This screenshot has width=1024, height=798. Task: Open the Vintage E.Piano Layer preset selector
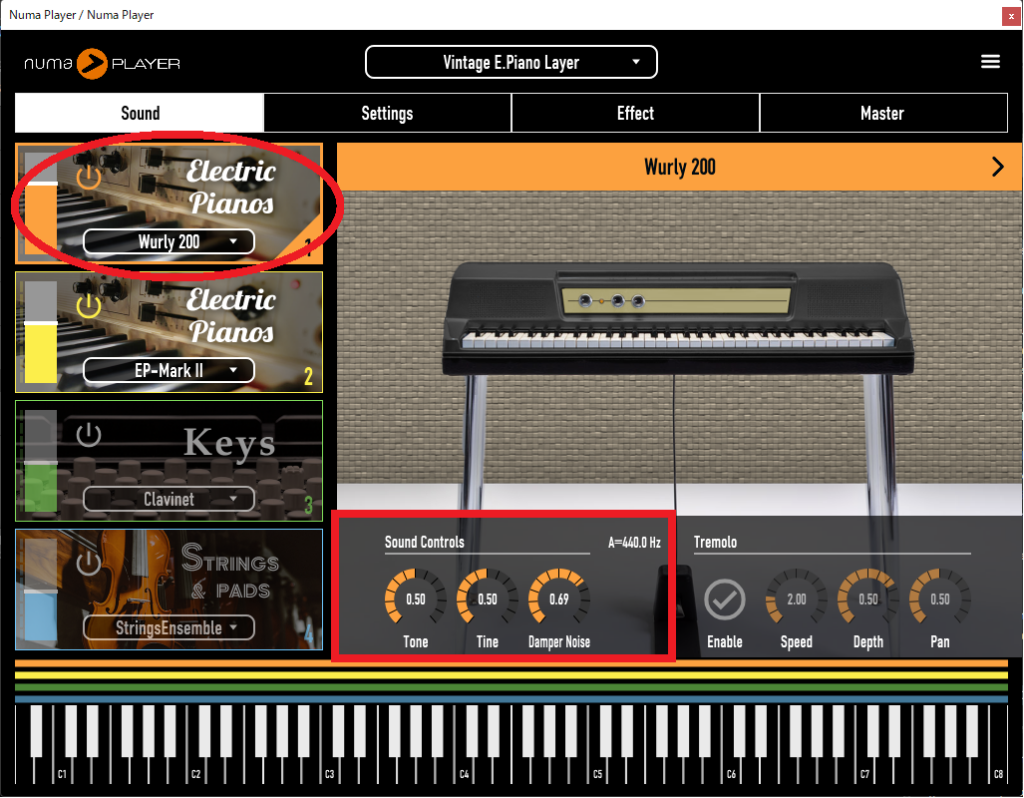(x=511, y=62)
